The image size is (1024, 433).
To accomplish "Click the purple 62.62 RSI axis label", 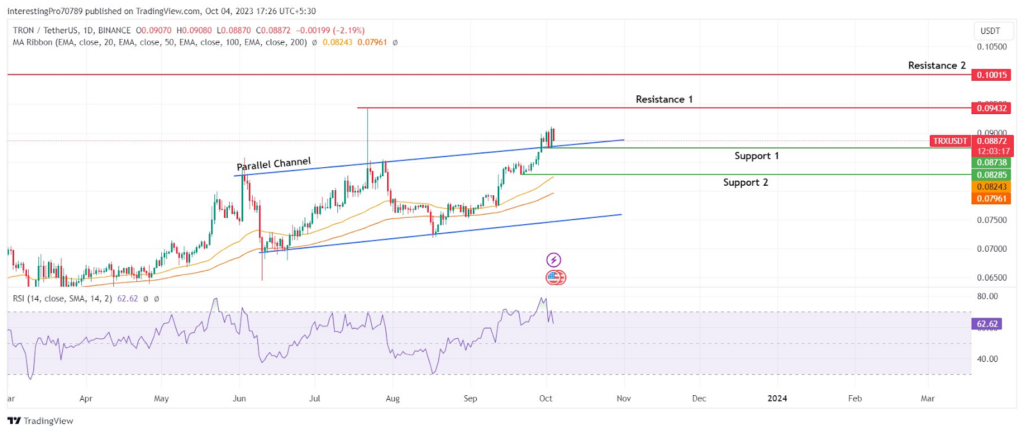I will pos(986,323).
